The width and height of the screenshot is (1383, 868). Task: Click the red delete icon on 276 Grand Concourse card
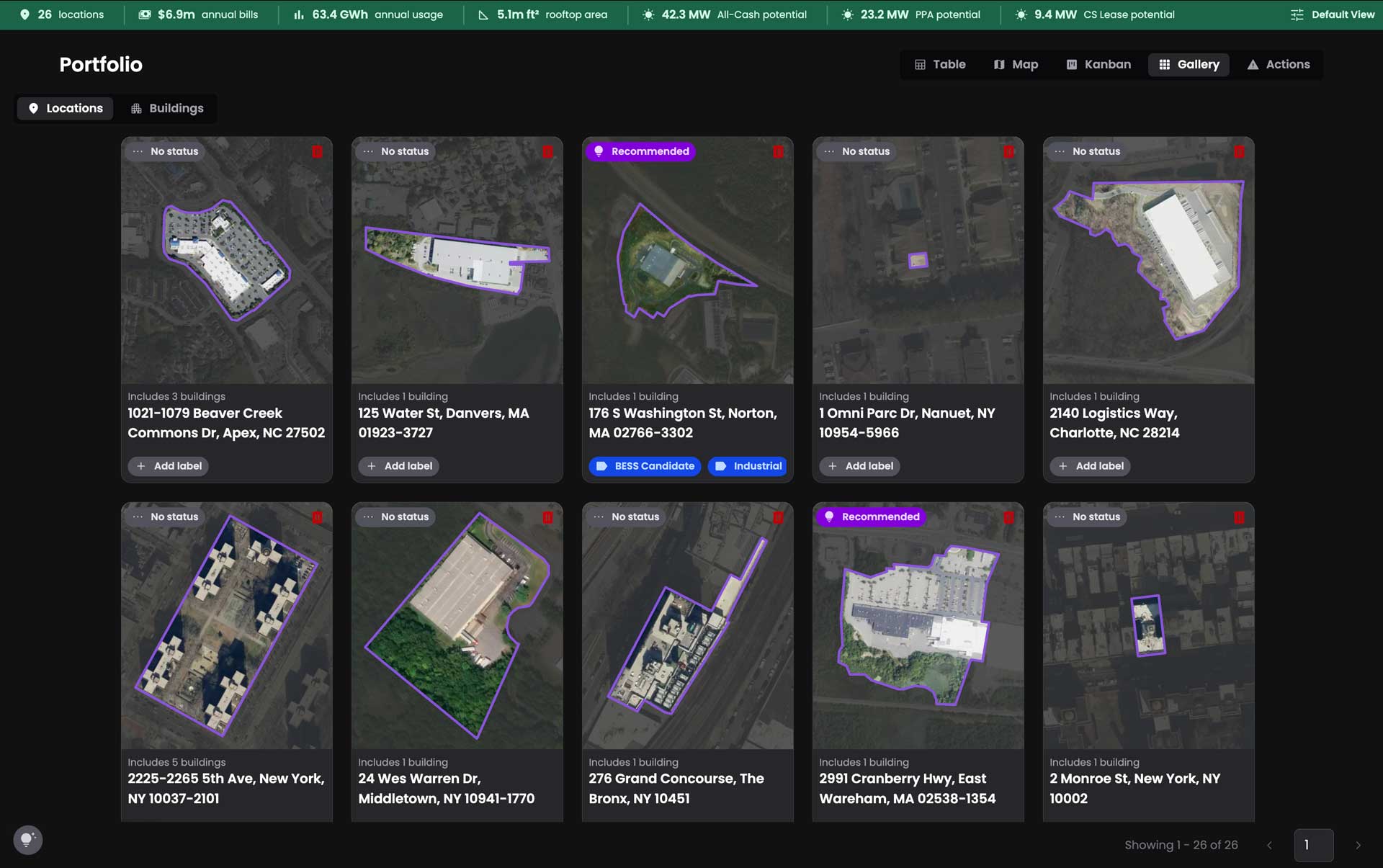coord(778,517)
